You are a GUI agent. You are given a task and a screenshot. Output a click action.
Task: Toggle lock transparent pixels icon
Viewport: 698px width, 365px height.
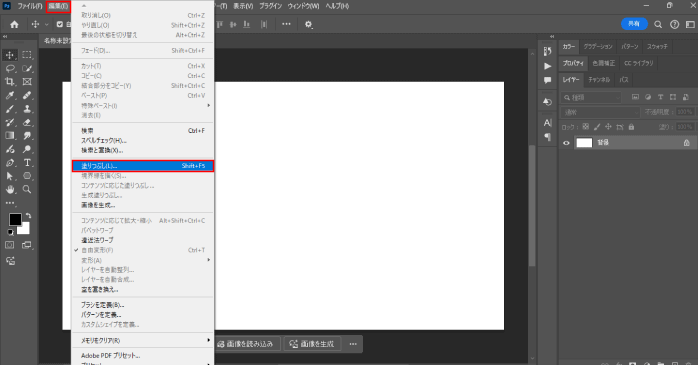586,127
